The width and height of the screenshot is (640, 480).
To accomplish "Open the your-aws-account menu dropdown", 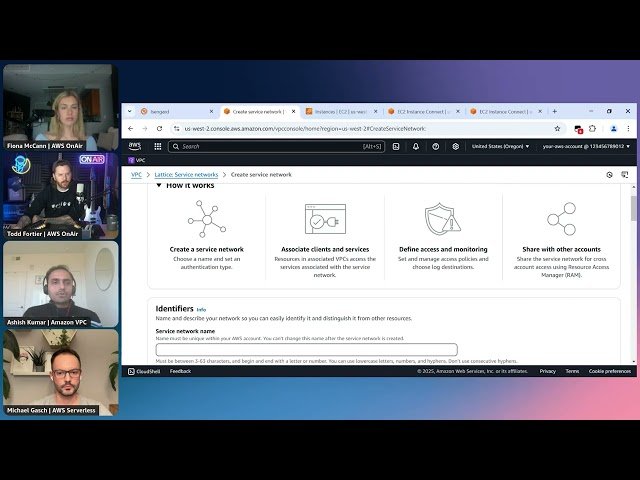I will click(x=586, y=146).
